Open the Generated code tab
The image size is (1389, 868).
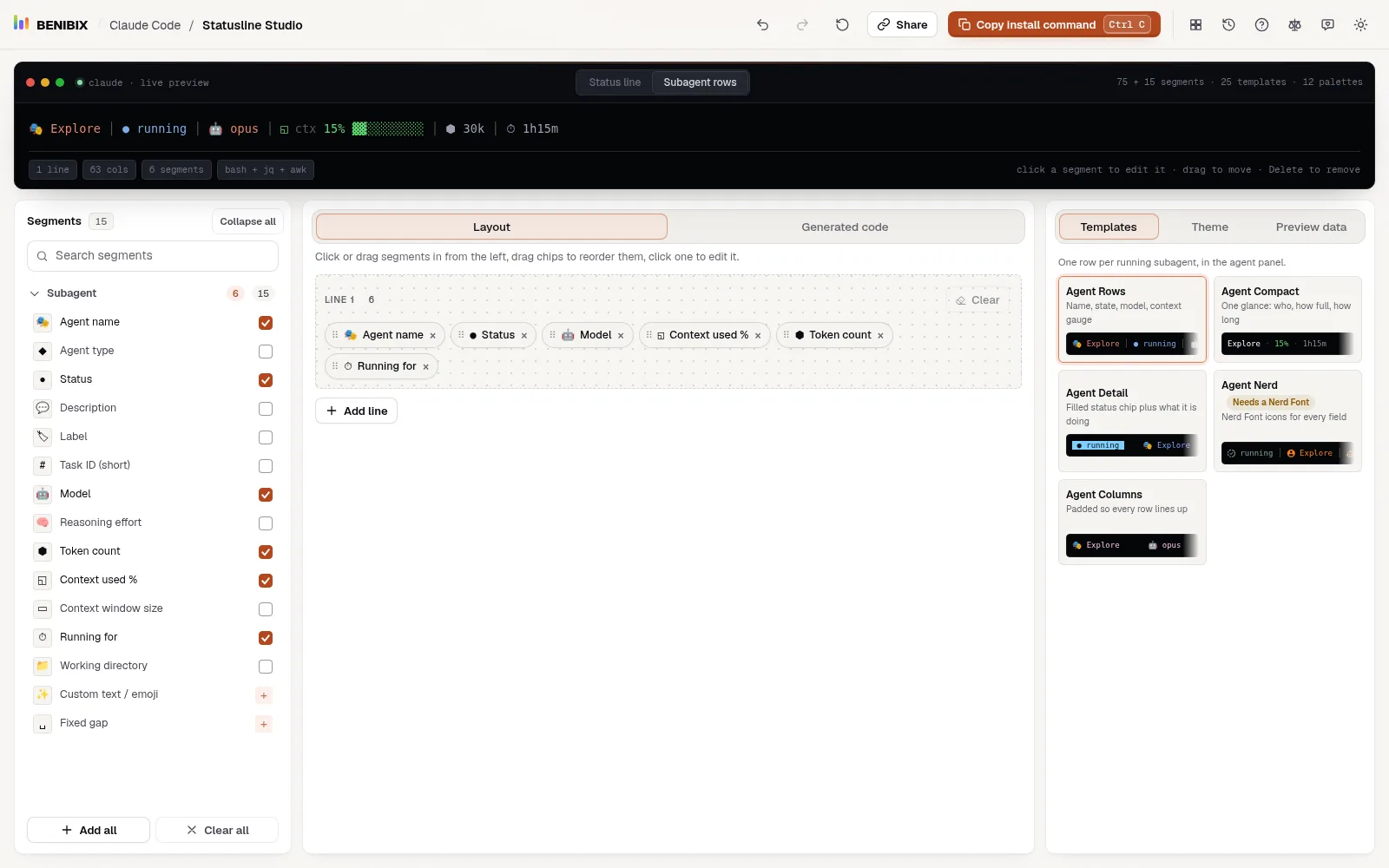845,227
